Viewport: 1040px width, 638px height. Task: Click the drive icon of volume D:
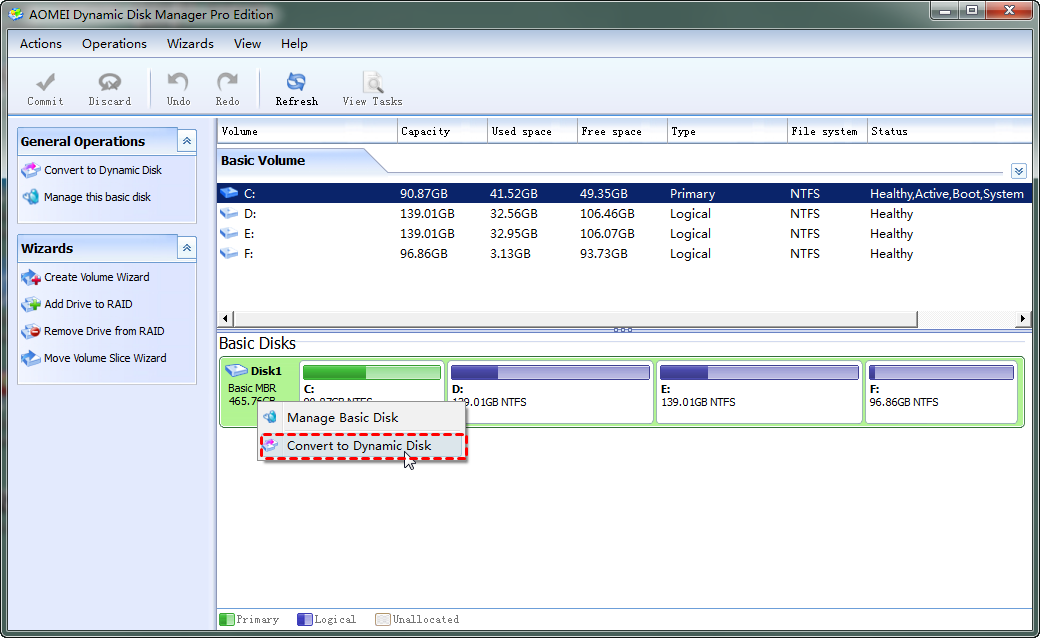coord(229,213)
